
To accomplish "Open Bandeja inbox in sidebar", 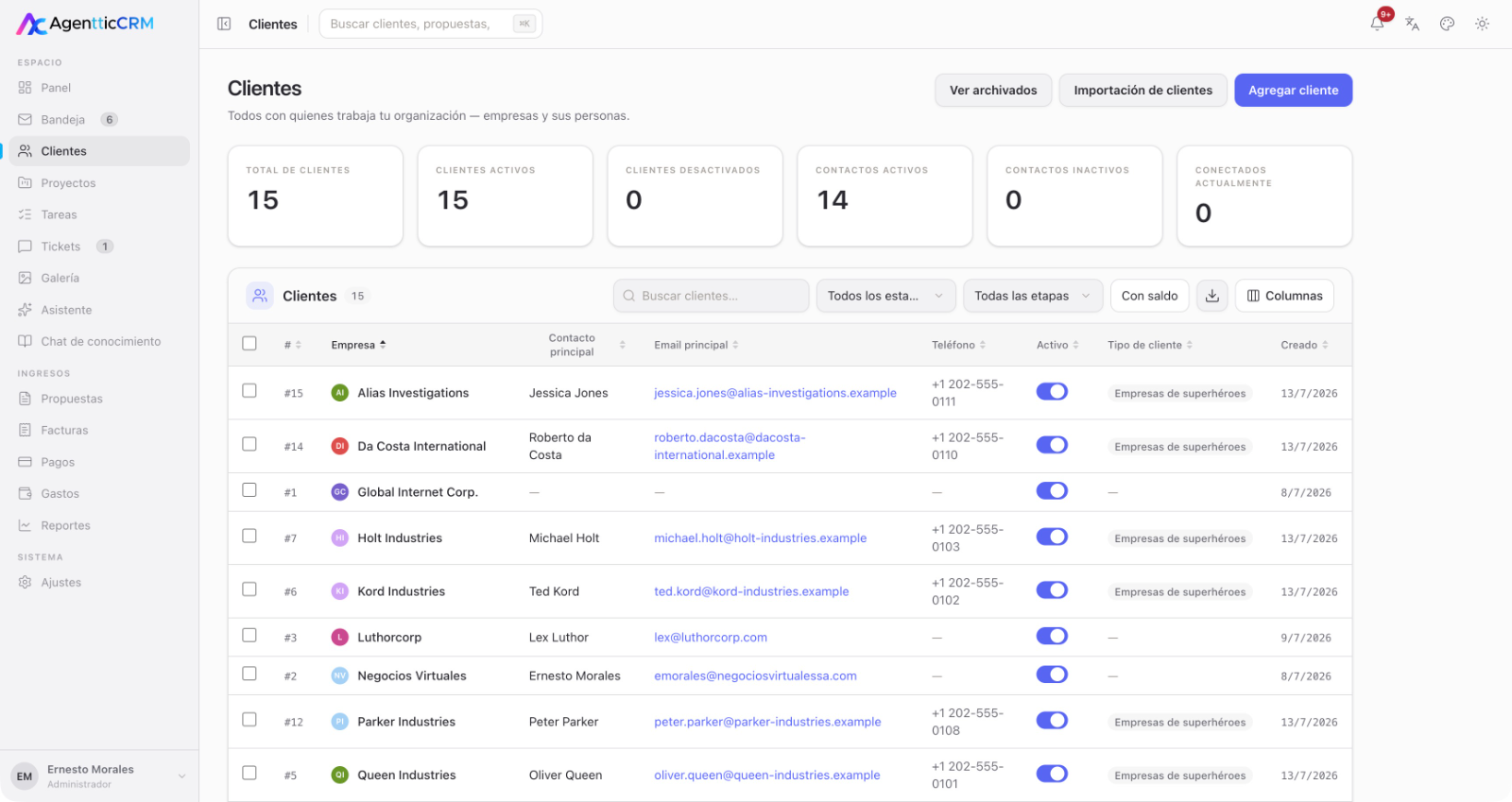I will 99,120.
